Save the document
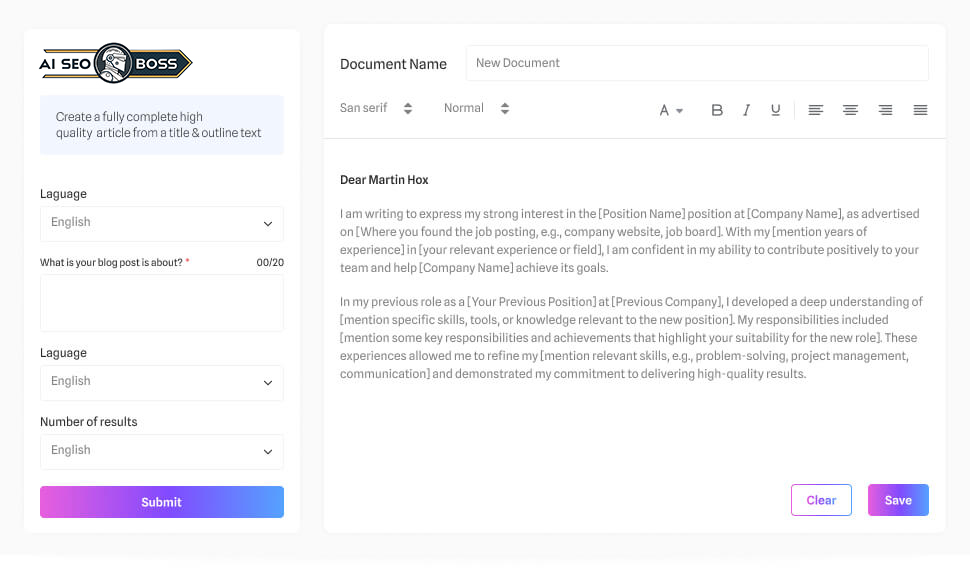The height and width of the screenshot is (571, 970). coord(898,500)
